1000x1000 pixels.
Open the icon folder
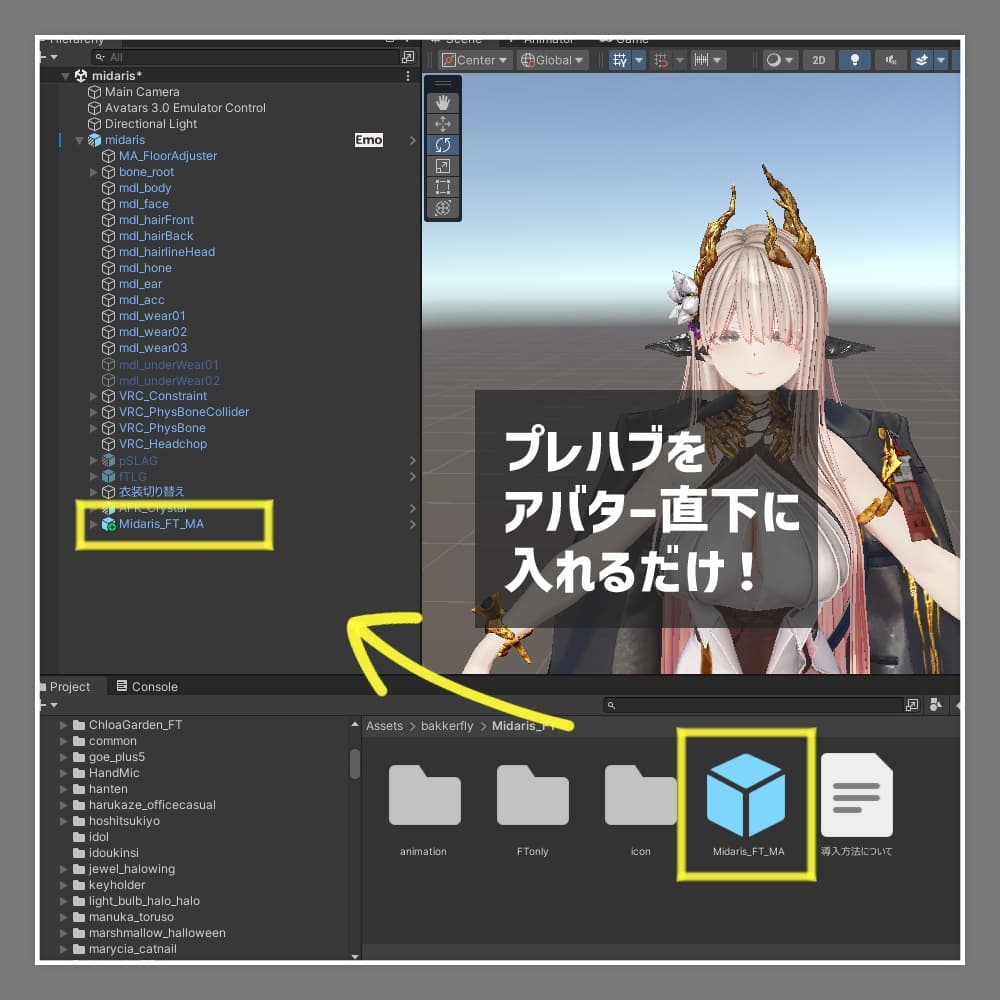[x=640, y=811]
